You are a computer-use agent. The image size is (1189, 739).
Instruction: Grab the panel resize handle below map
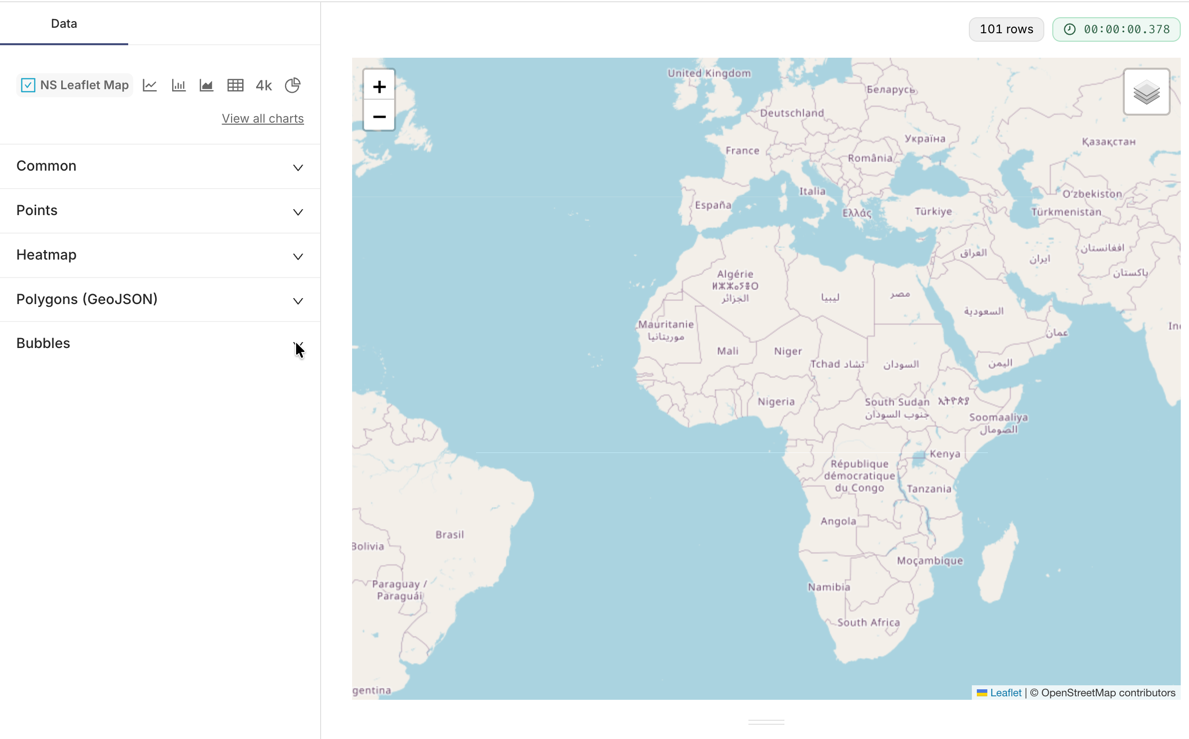pyautogui.click(x=766, y=722)
